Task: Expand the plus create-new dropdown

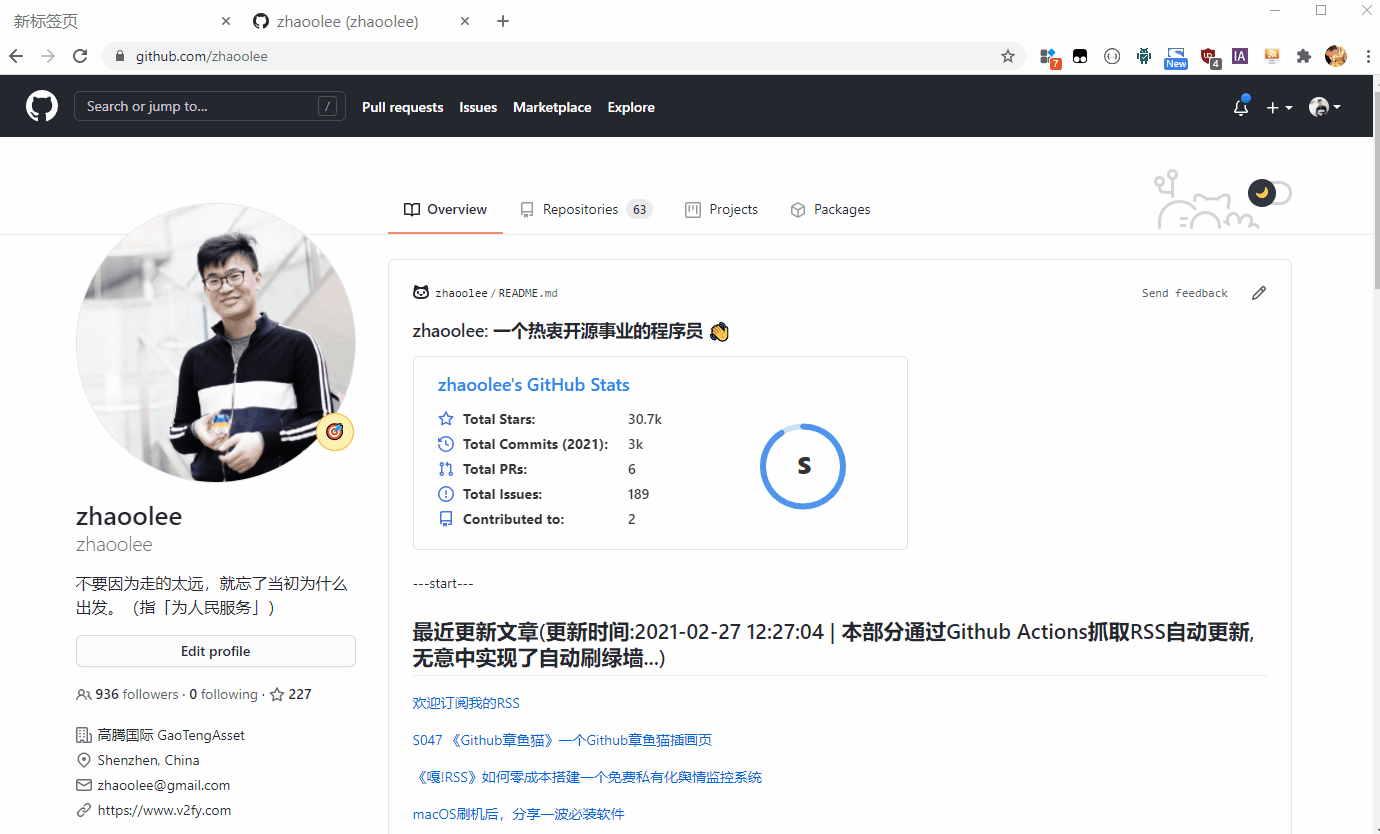Action: pos(1279,107)
